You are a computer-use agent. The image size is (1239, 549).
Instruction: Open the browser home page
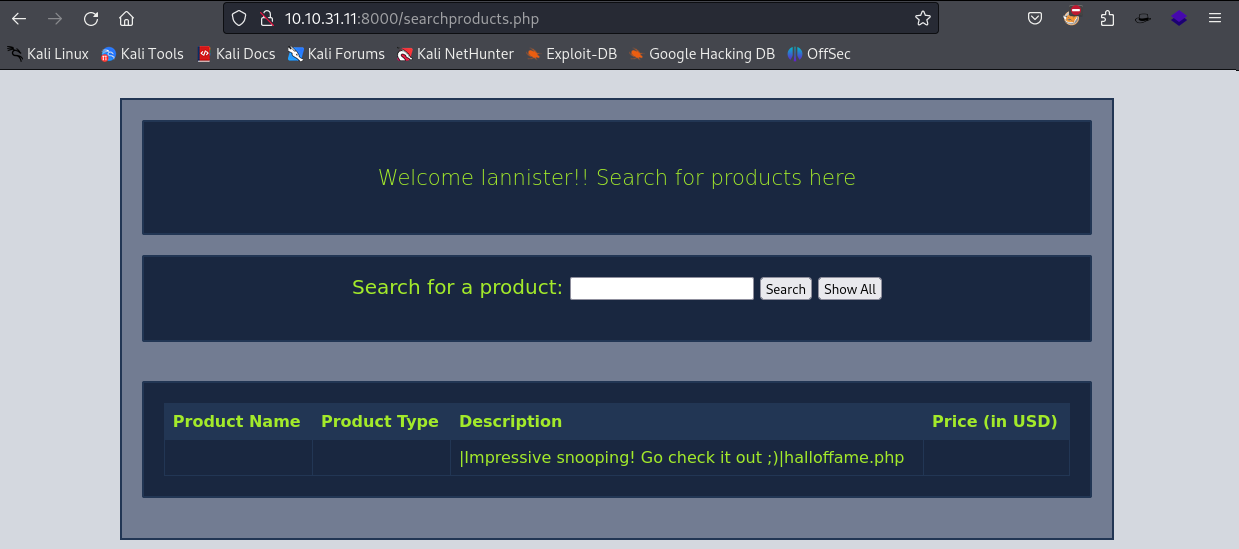tap(126, 18)
